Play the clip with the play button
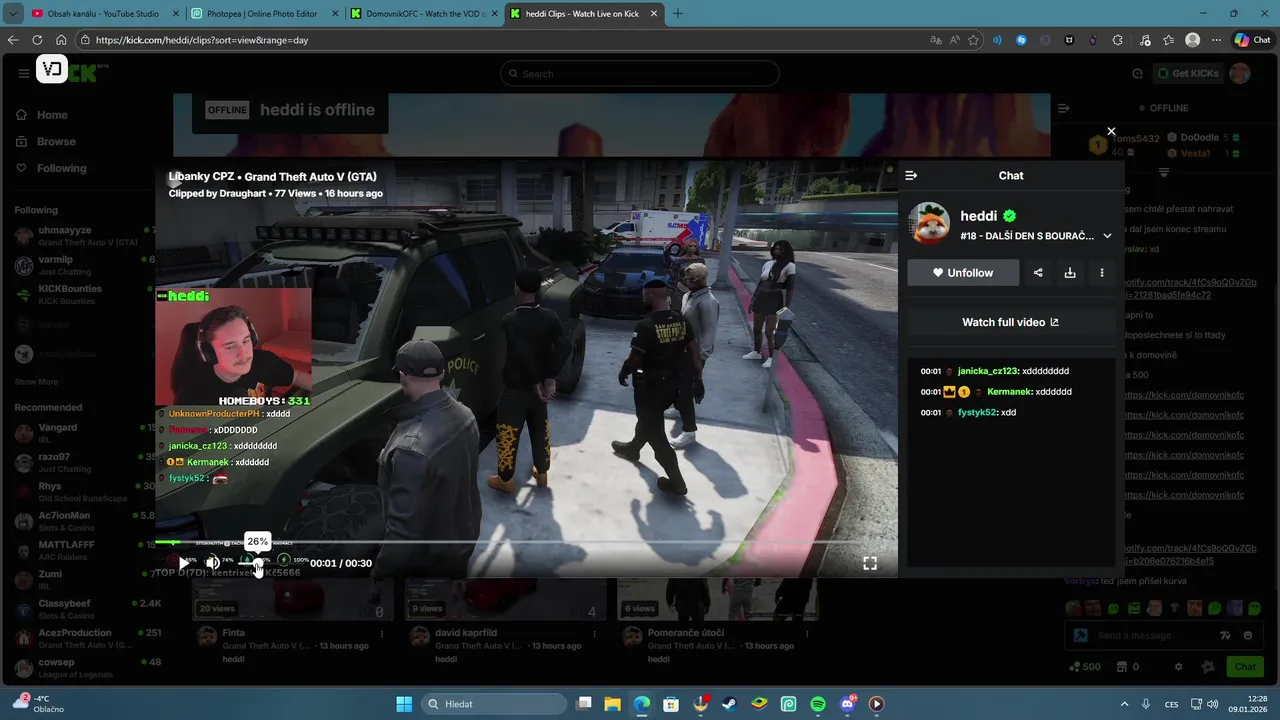 pos(184,563)
